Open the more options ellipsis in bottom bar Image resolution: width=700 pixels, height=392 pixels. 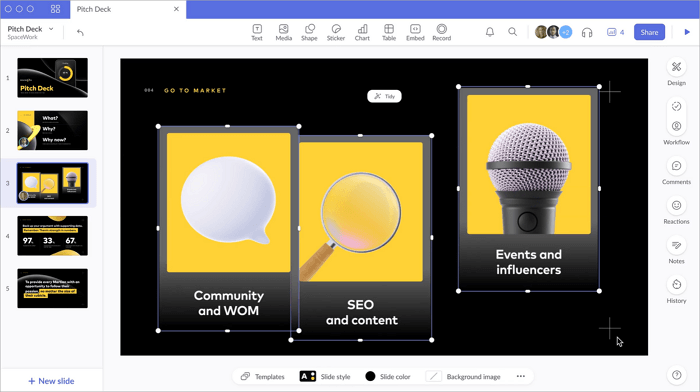pos(521,376)
